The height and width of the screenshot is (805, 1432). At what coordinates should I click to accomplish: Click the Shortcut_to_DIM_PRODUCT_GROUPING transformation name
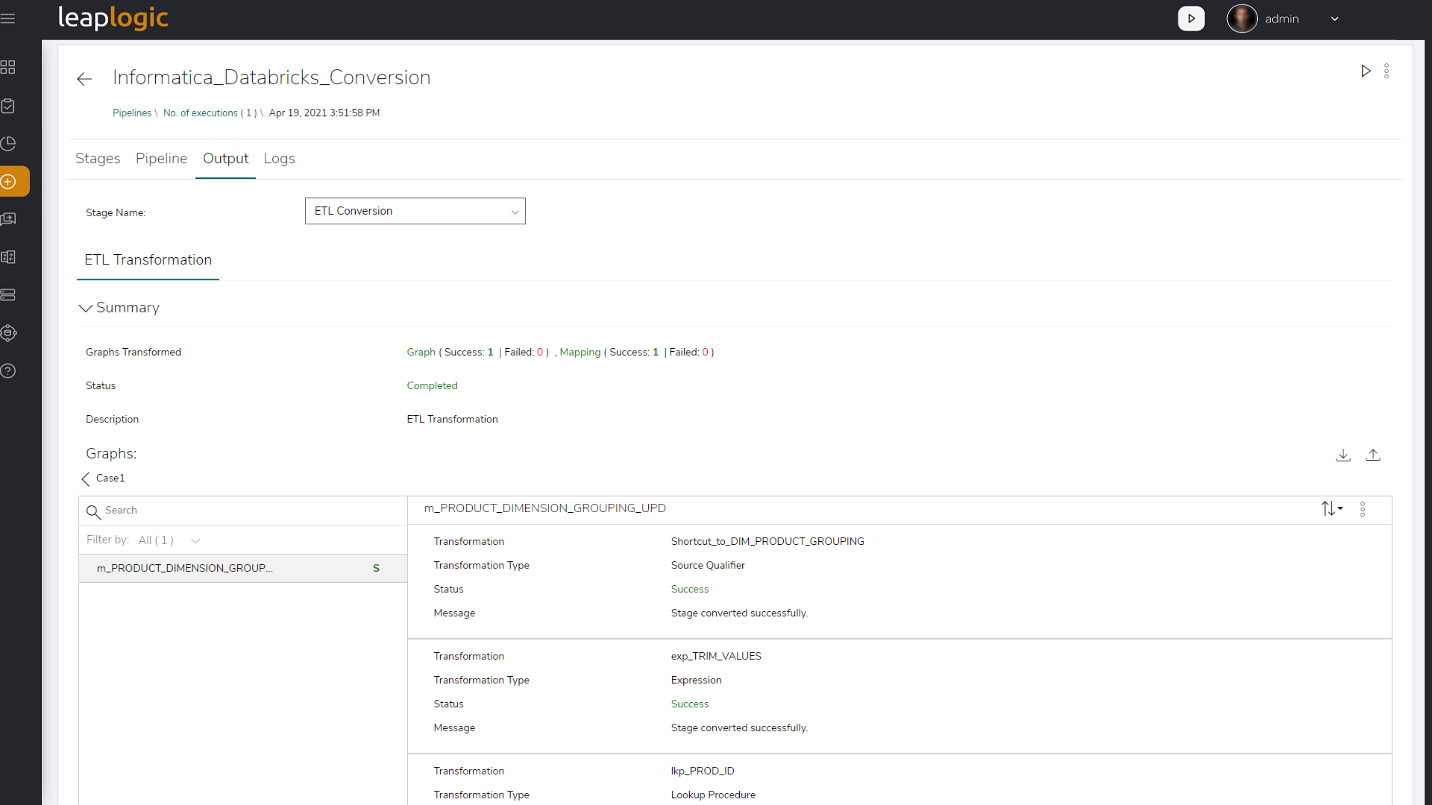pyautogui.click(x=768, y=541)
